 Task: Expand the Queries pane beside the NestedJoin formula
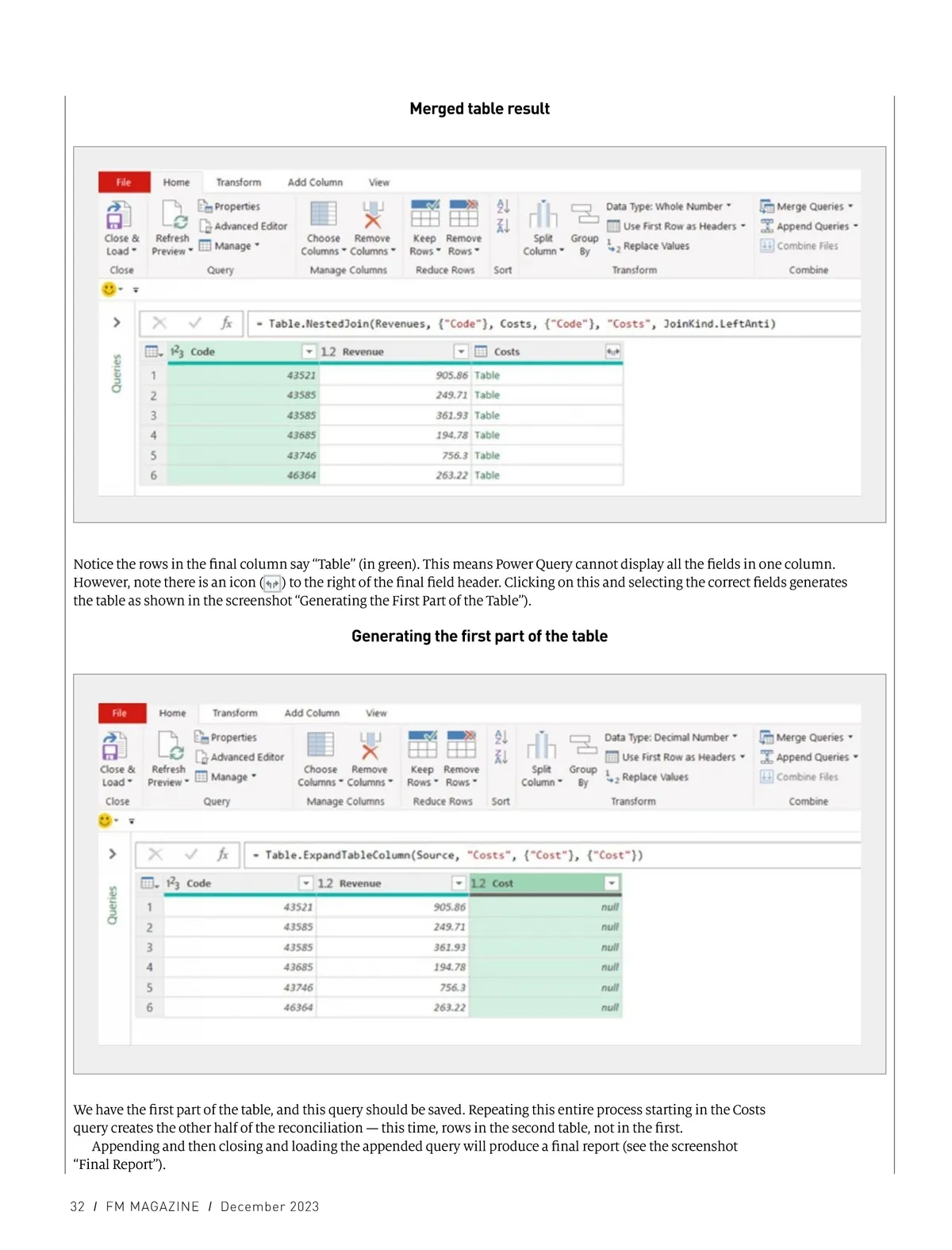point(117,322)
